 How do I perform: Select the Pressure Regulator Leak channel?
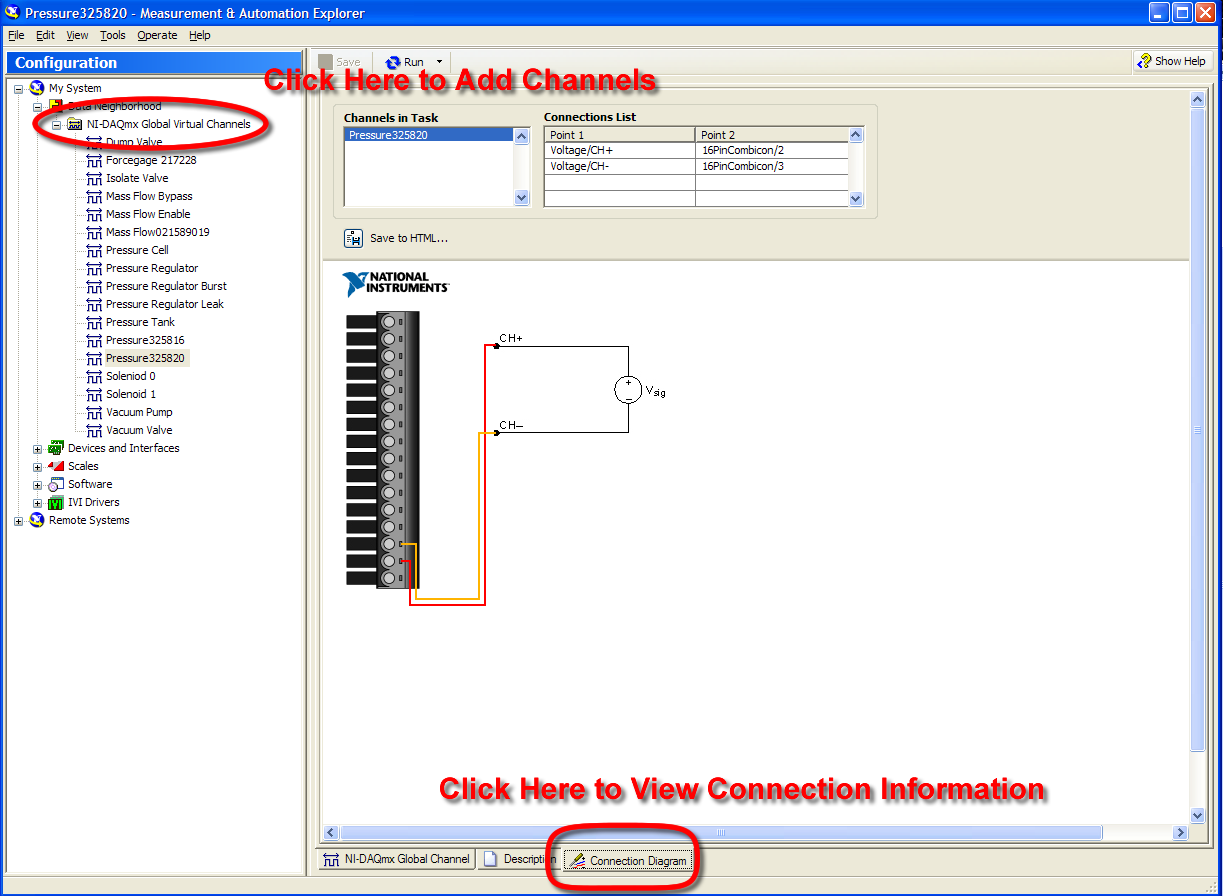click(x=165, y=304)
